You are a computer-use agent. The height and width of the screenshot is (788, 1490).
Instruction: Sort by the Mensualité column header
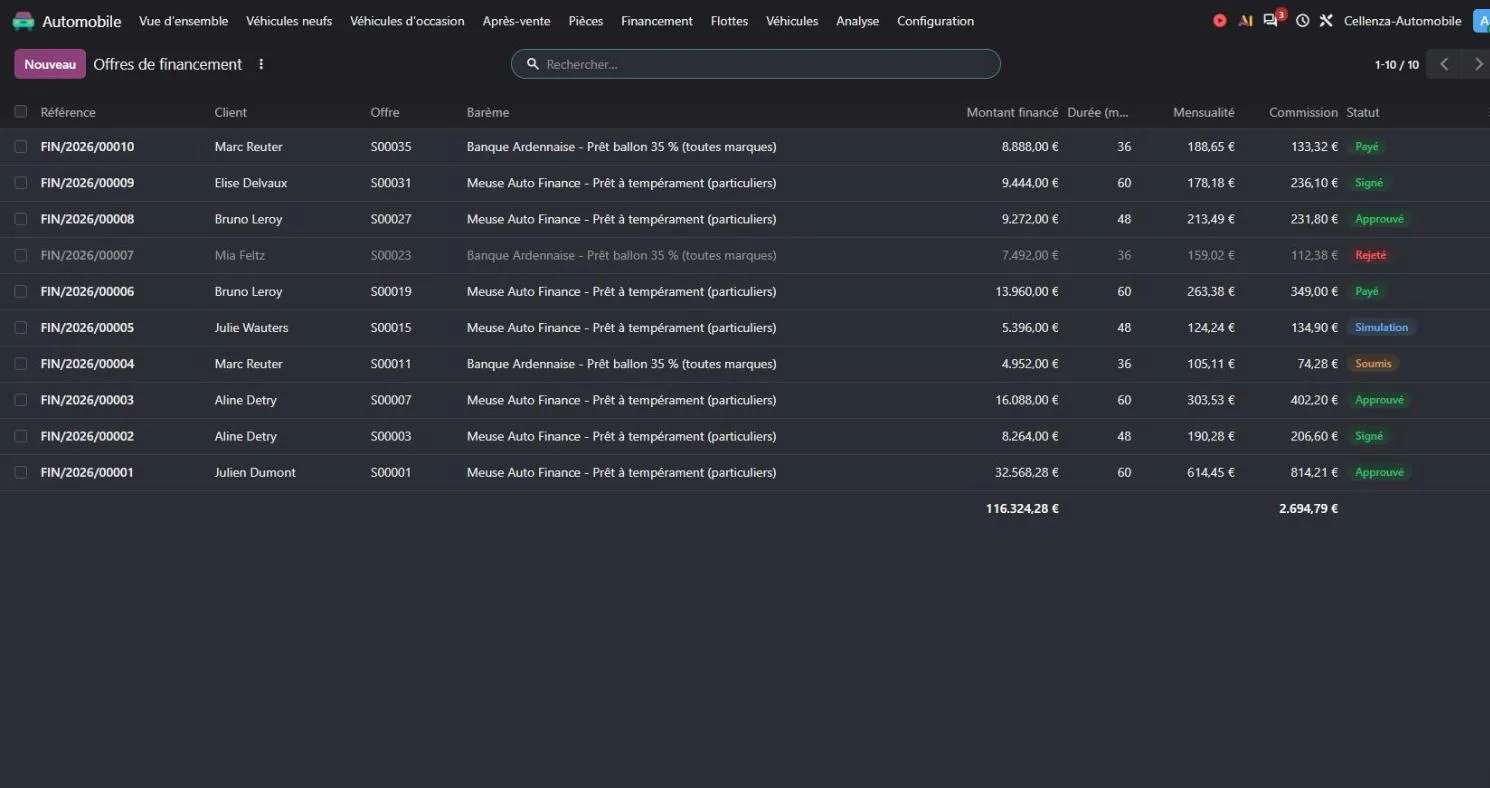(1204, 112)
